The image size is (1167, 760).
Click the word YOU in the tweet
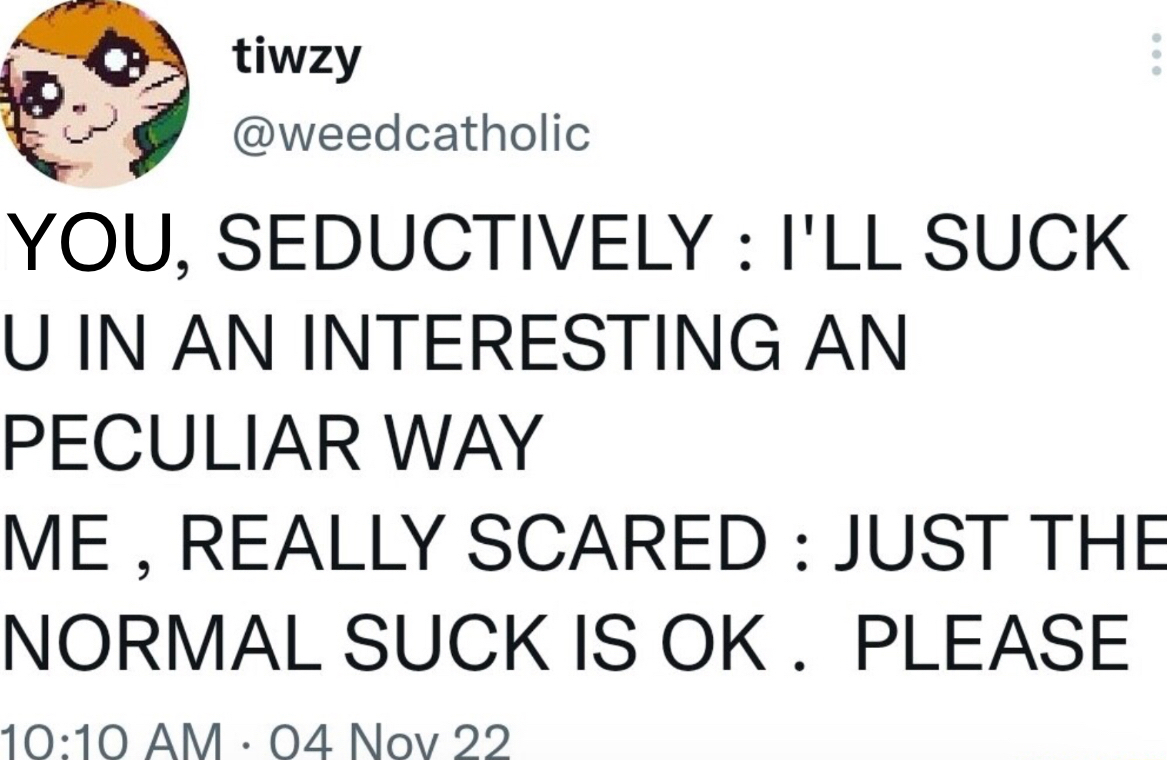pyautogui.click(x=93, y=244)
